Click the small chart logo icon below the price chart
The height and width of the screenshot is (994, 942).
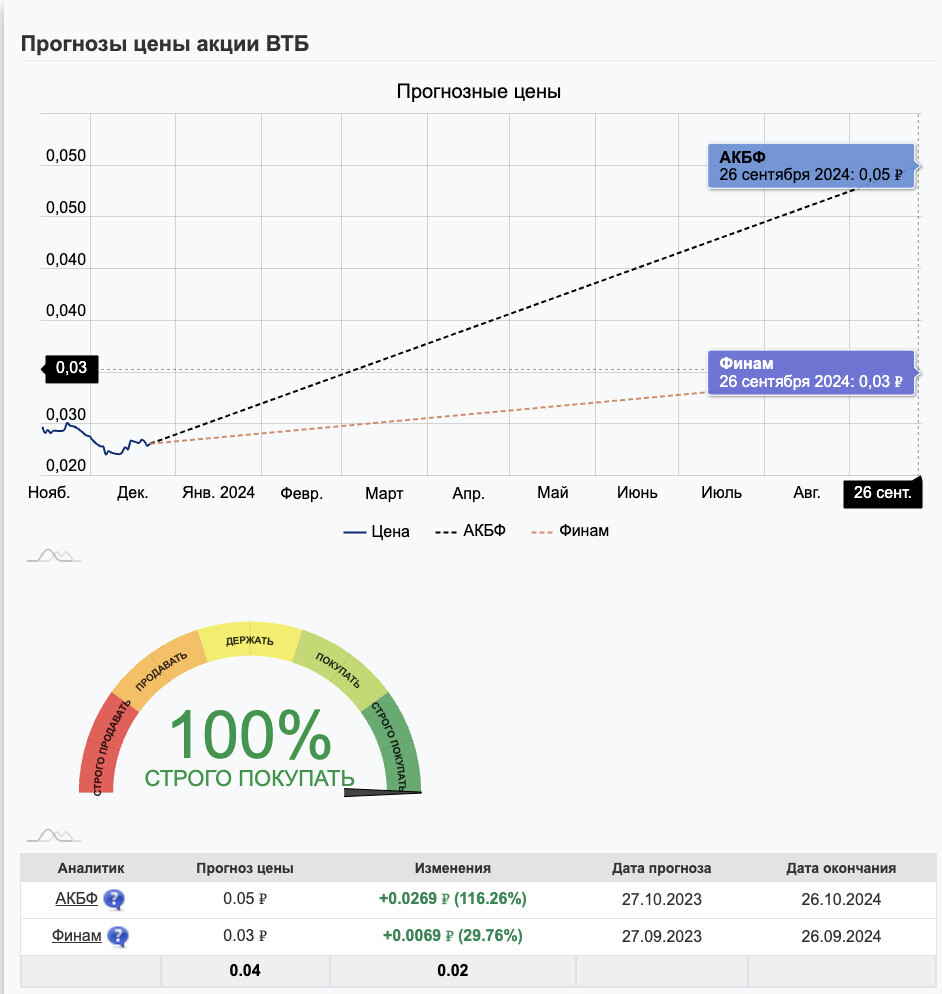pos(54,556)
